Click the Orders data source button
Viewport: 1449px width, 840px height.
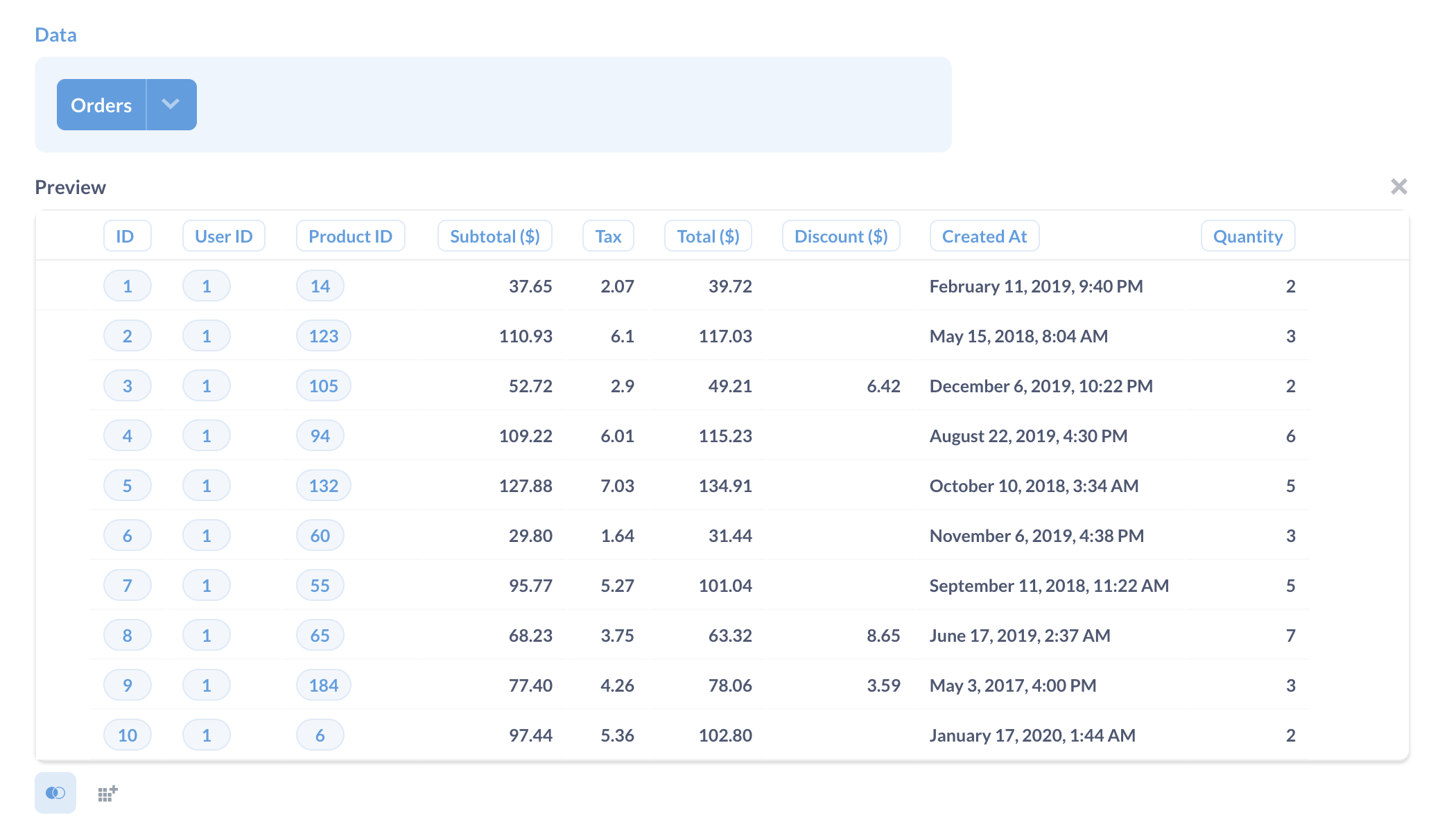pyautogui.click(x=101, y=105)
